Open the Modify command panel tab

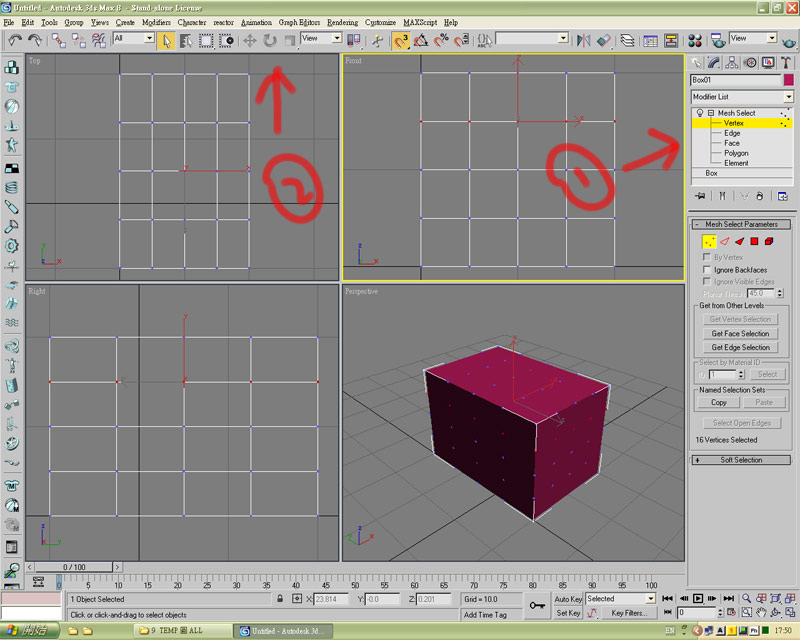click(x=714, y=63)
